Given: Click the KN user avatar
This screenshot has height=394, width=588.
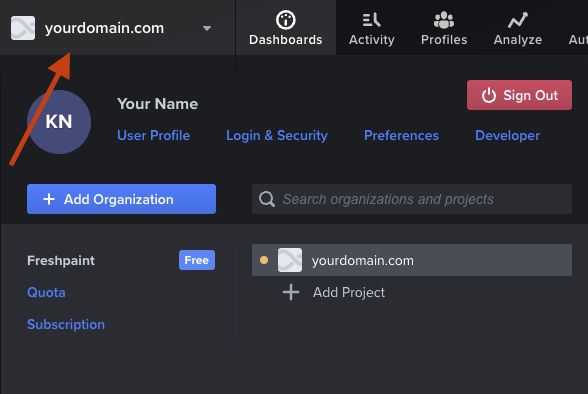Looking at the screenshot, I should (59, 122).
